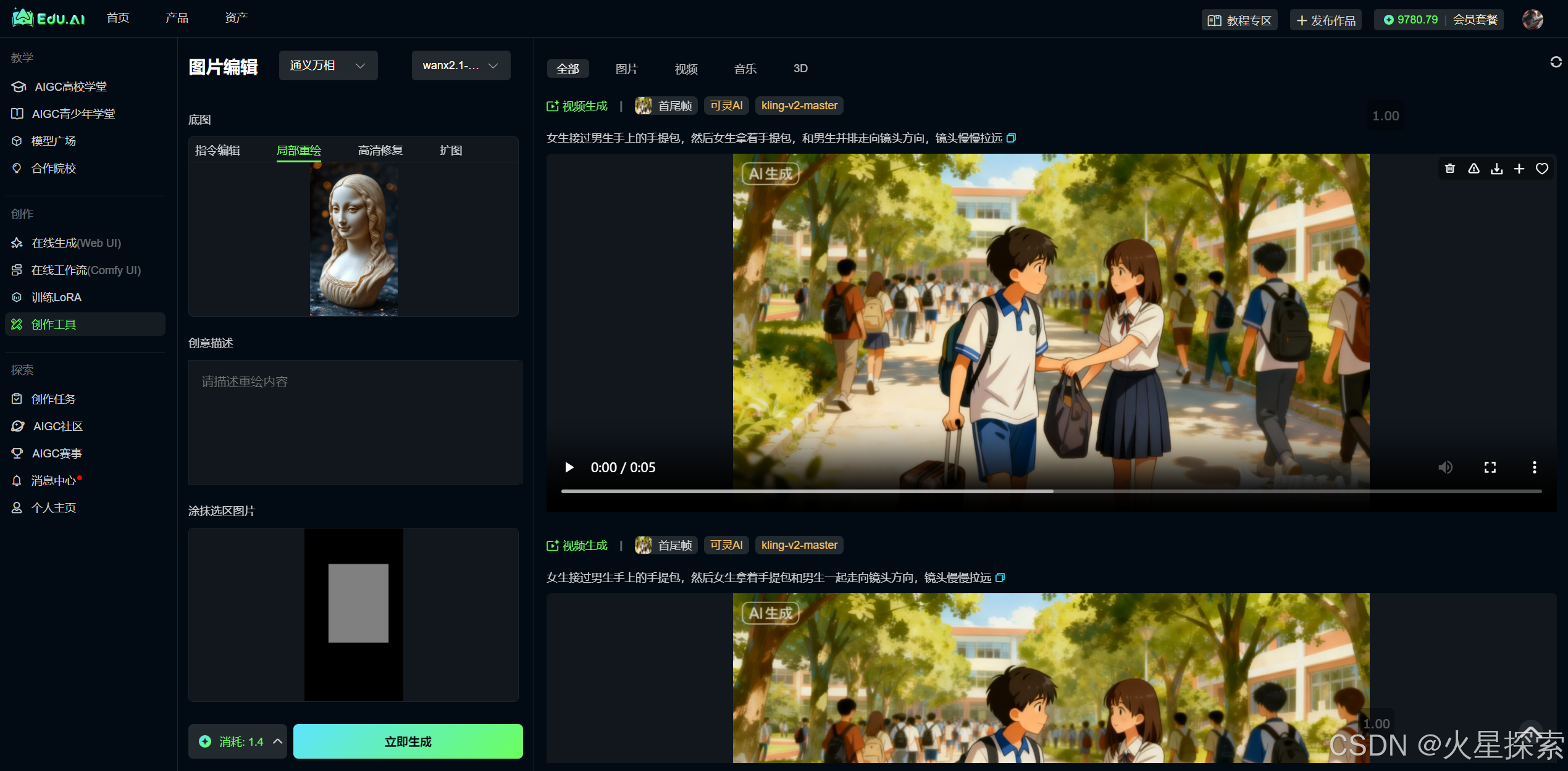1568x771 pixels.
Task: Switch to the 高清修复 tab
Action: click(380, 150)
